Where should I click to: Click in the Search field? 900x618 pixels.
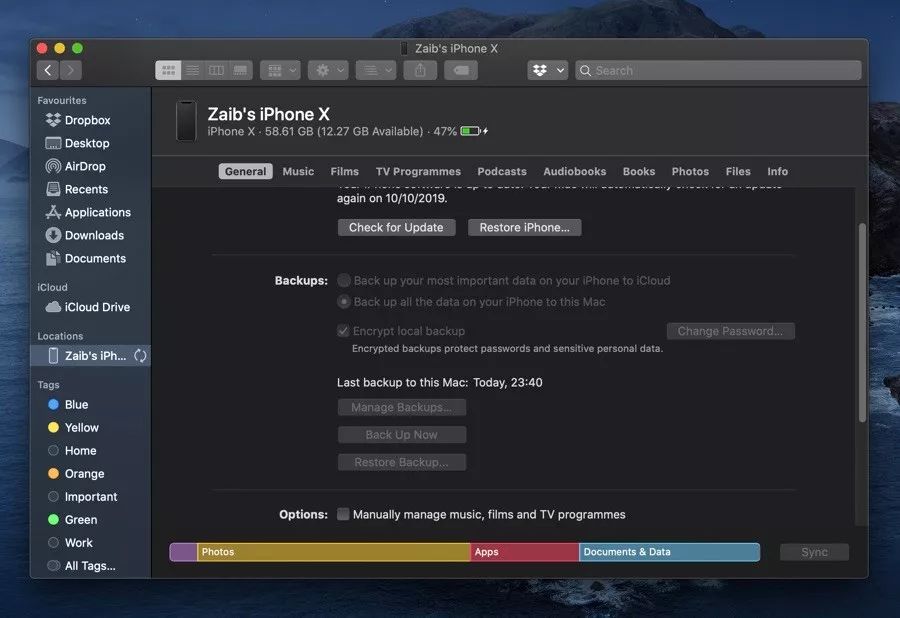click(x=718, y=70)
